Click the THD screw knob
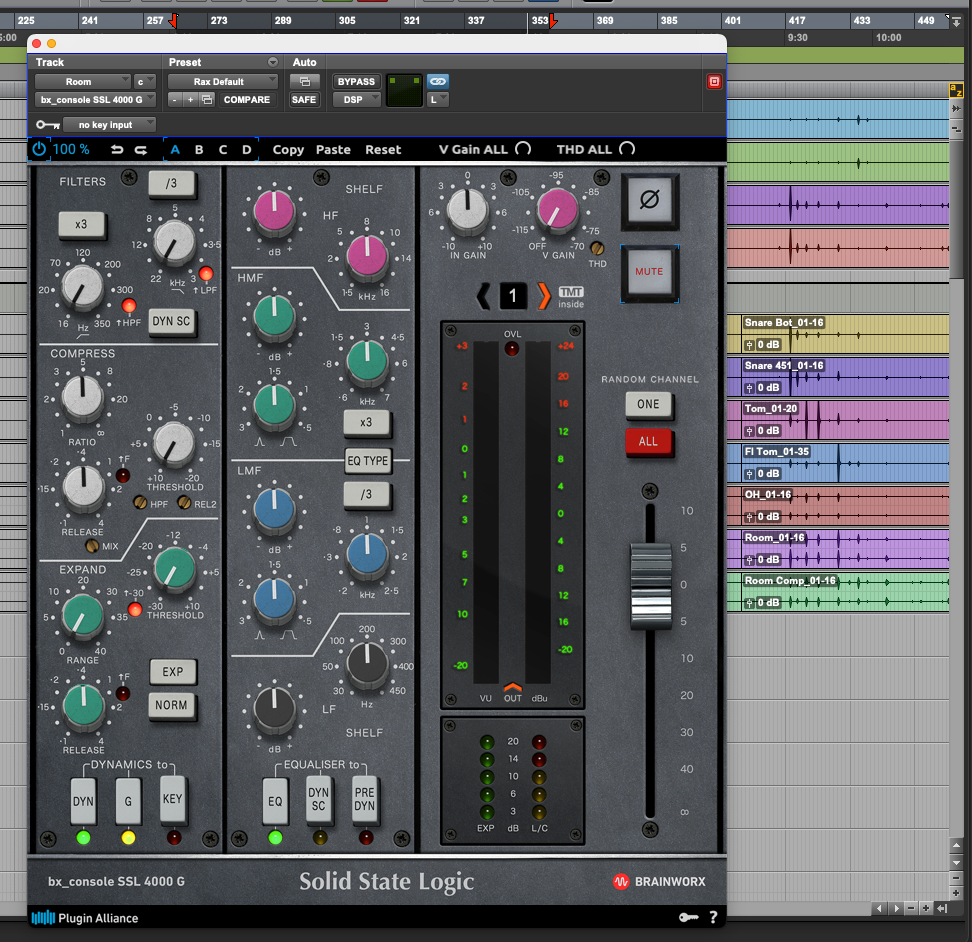The width and height of the screenshot is (972, 942). 597,249
